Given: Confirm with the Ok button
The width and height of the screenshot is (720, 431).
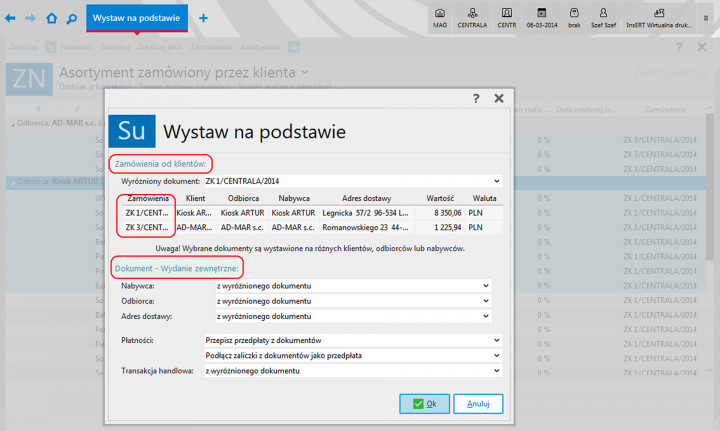Looking at the screenshot, I should pos(424,404).
